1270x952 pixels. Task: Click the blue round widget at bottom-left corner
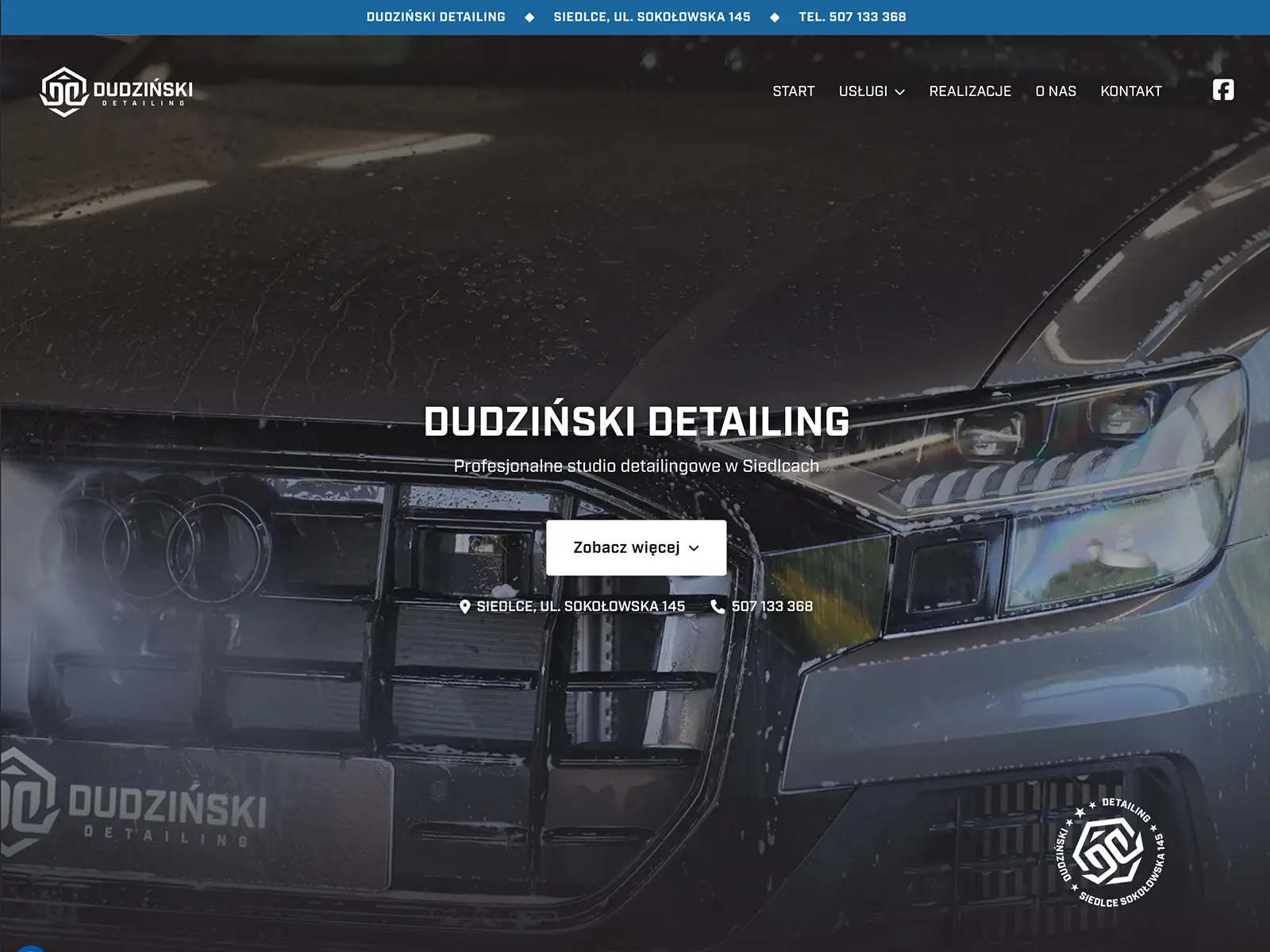30,949
